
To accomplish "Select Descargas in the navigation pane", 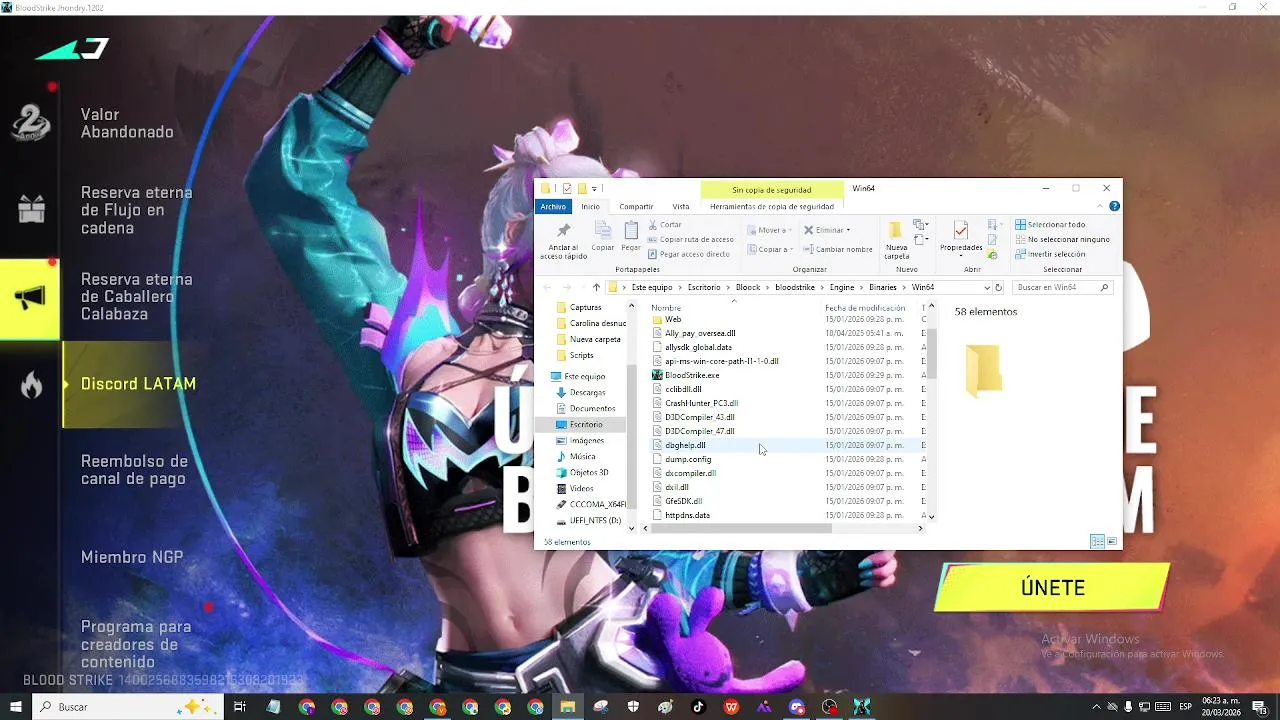I will pos(587,392).
